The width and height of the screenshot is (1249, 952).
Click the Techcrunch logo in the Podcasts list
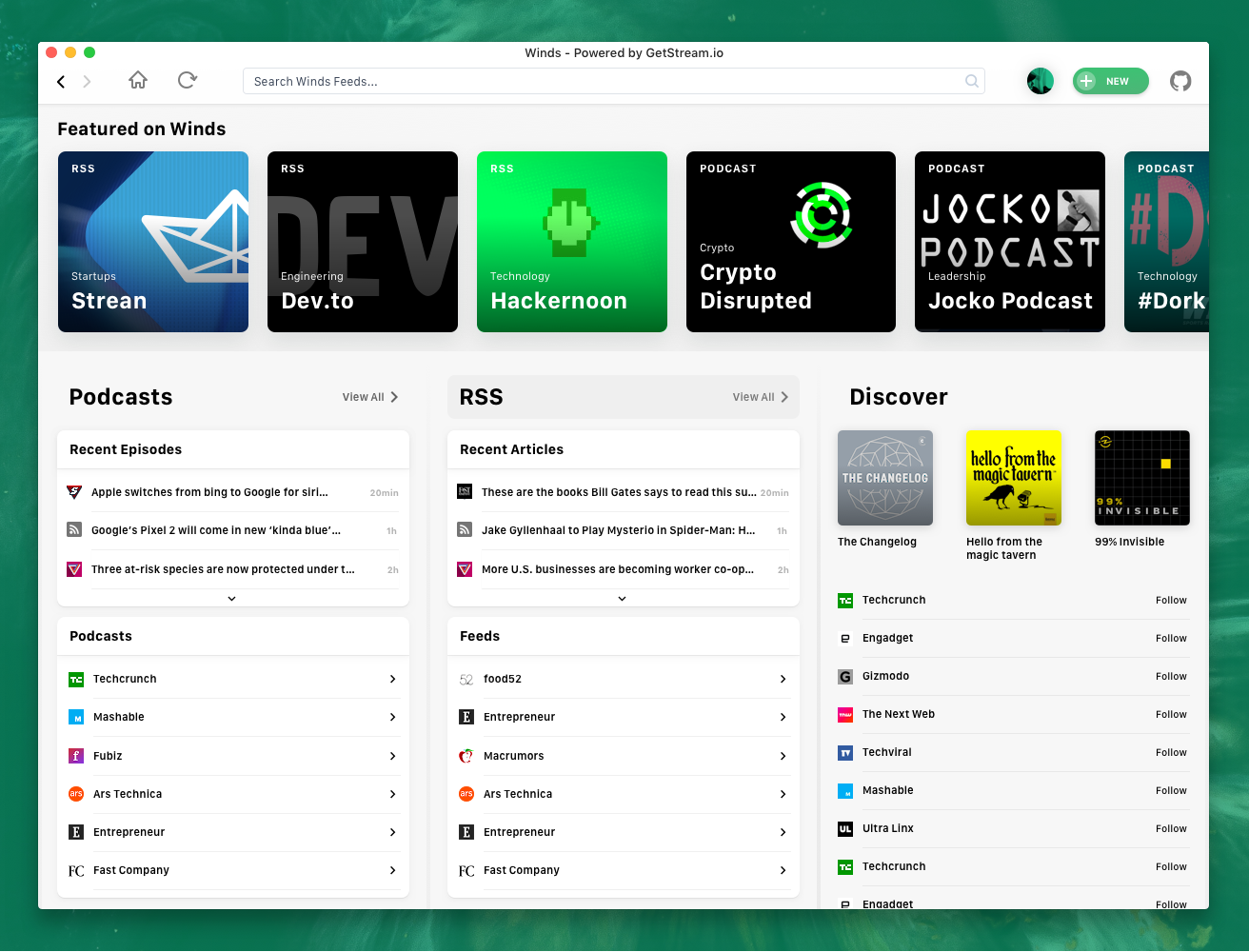coord(76,680)
